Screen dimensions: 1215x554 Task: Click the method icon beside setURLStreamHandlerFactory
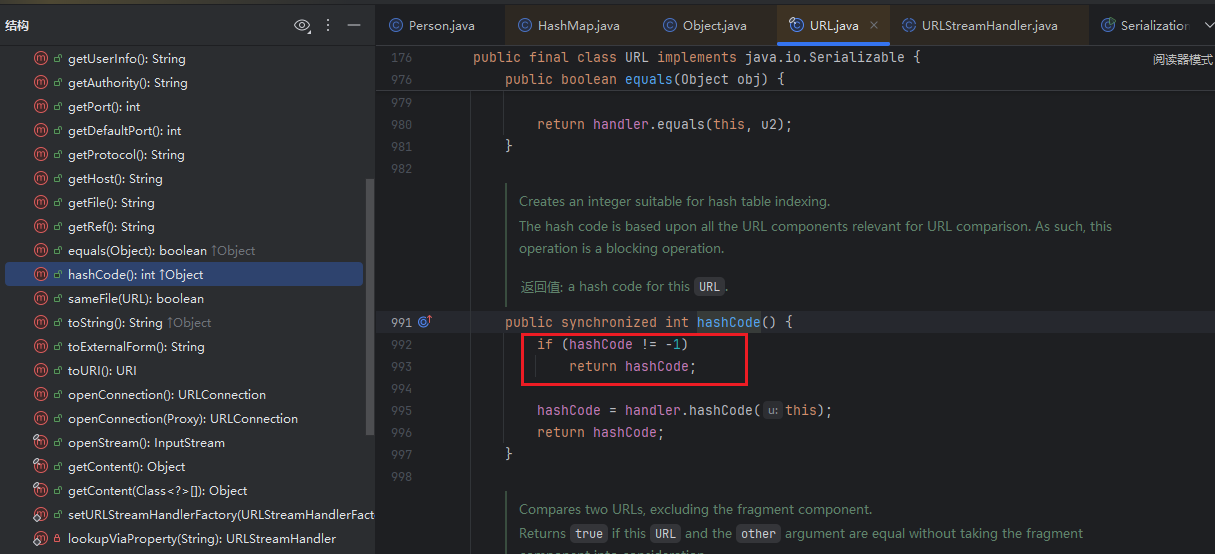pyautogui.click(x=41, y=515)
